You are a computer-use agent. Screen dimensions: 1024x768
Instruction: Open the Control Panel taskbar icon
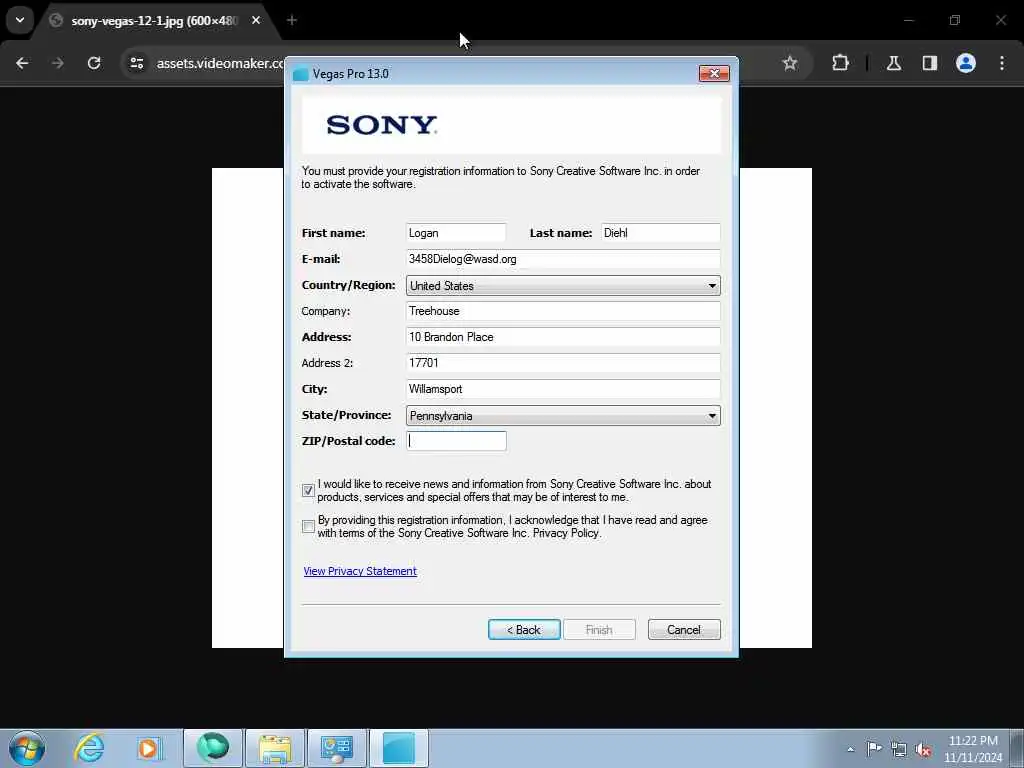click(337, 748)
